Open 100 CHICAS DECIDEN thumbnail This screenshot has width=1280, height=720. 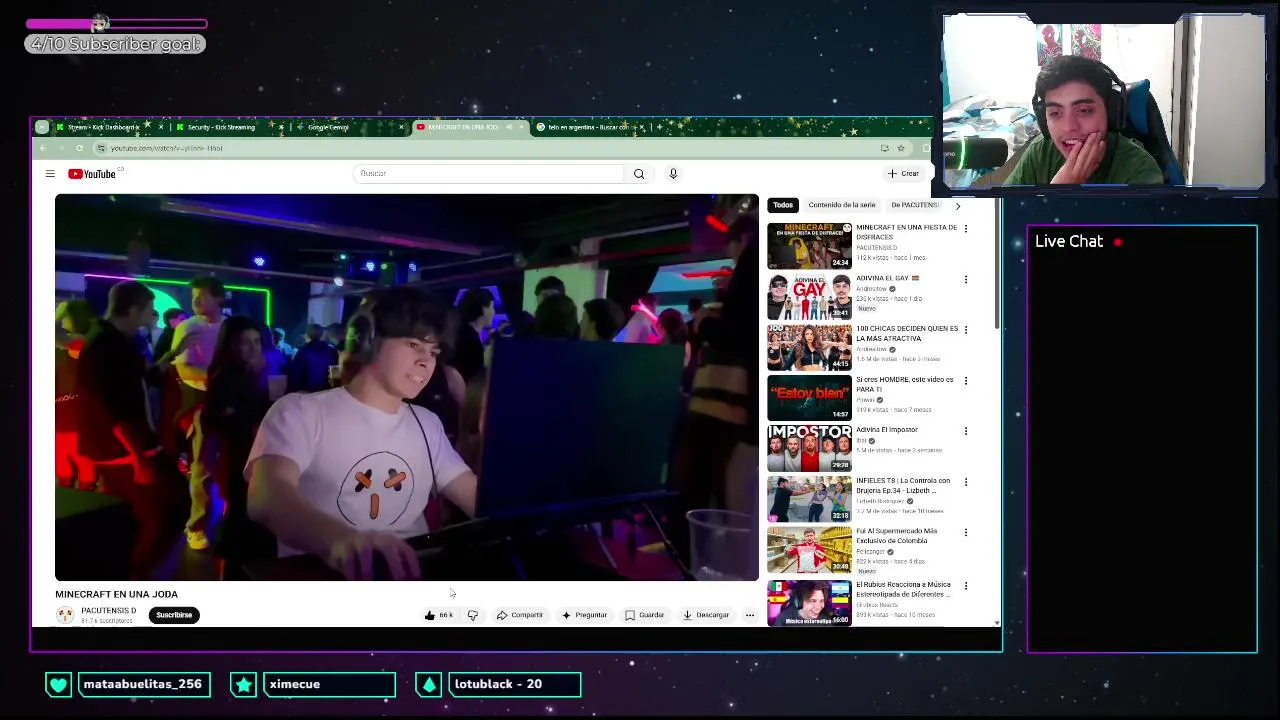coord(809,347)
